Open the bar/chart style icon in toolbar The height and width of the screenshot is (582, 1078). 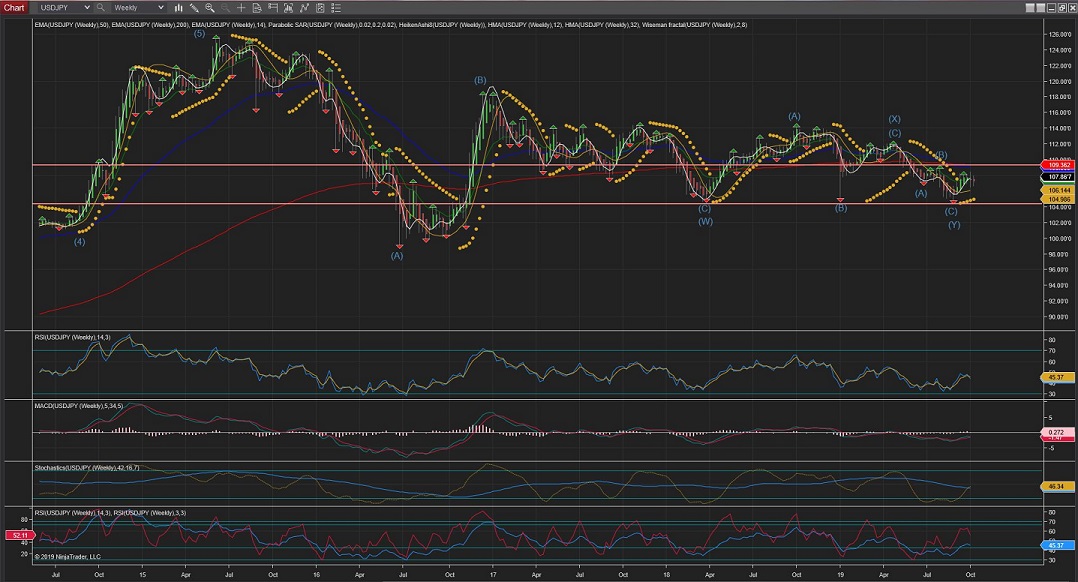pyautogui.click(x=178, y=7)
